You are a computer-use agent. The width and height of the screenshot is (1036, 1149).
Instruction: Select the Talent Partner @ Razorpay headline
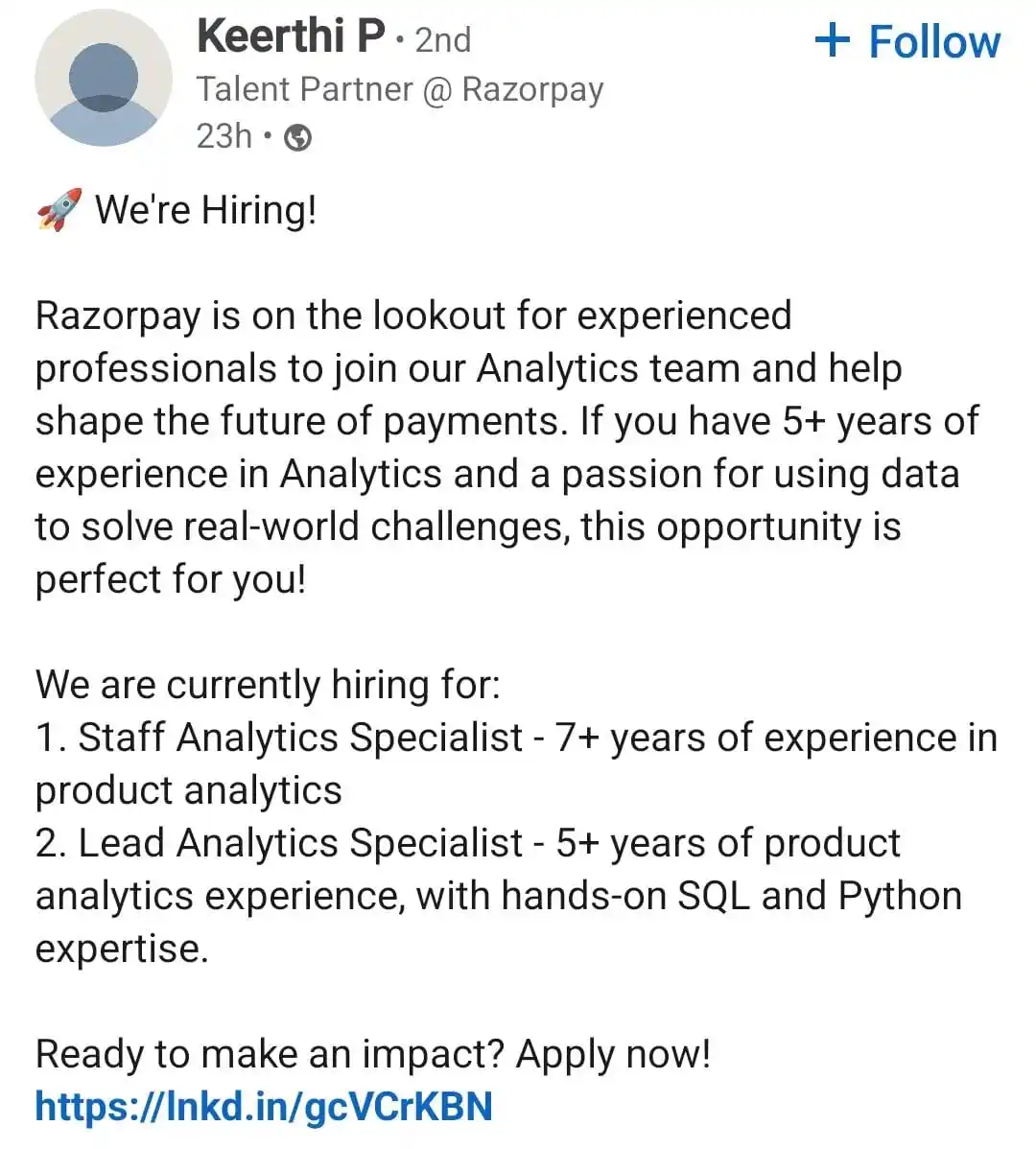[x=400, y=90]
